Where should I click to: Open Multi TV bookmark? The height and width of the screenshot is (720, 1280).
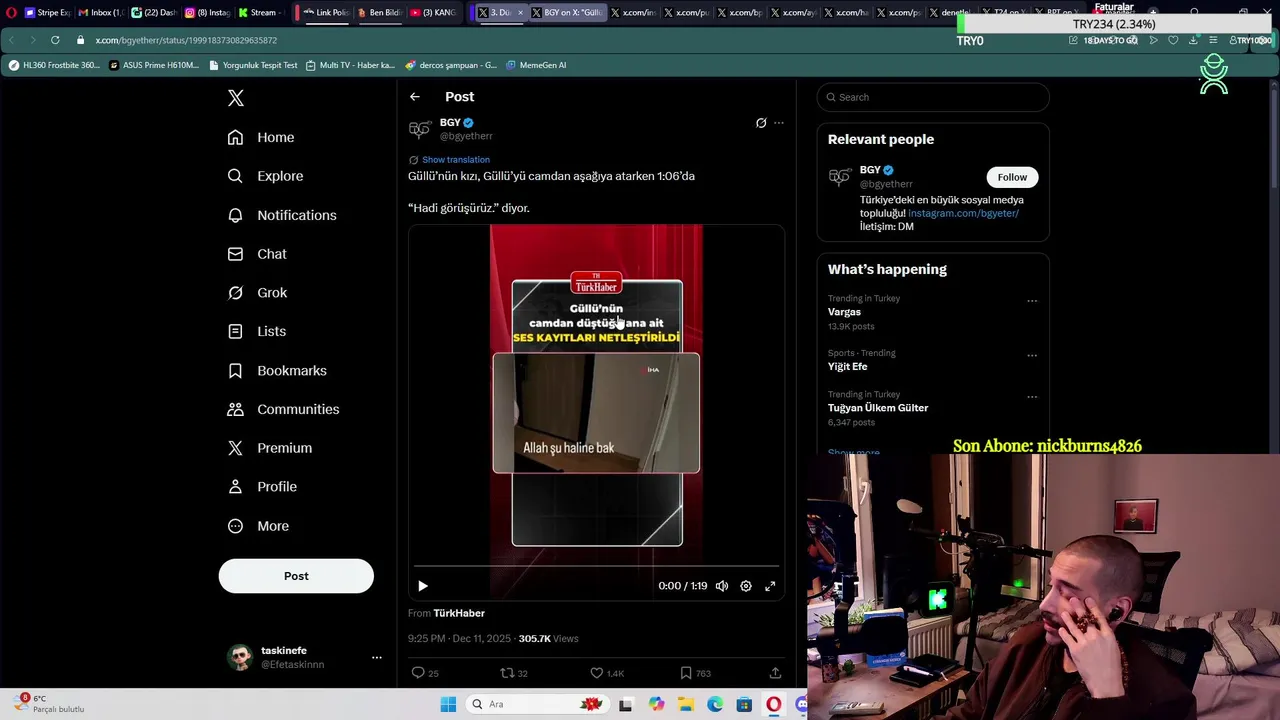[x=350, y=65]
